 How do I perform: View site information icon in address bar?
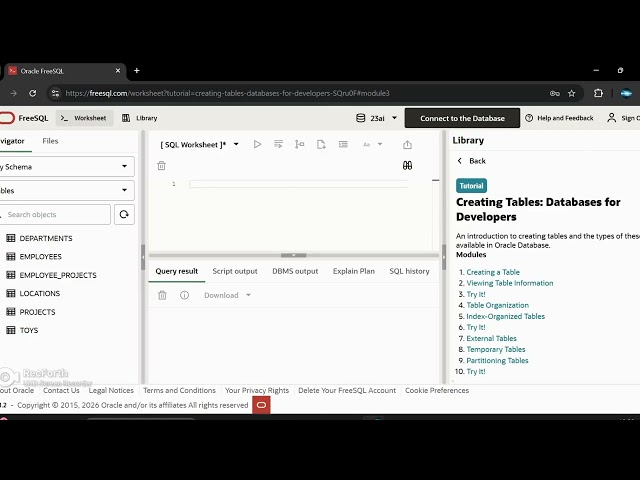(x=55, y=93)
